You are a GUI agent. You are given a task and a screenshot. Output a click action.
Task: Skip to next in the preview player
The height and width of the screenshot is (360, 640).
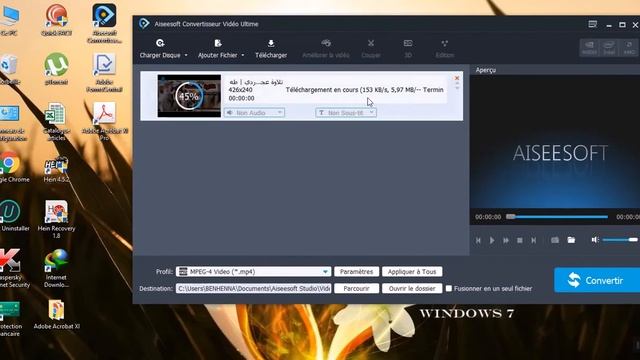click(x=533, y=240)
